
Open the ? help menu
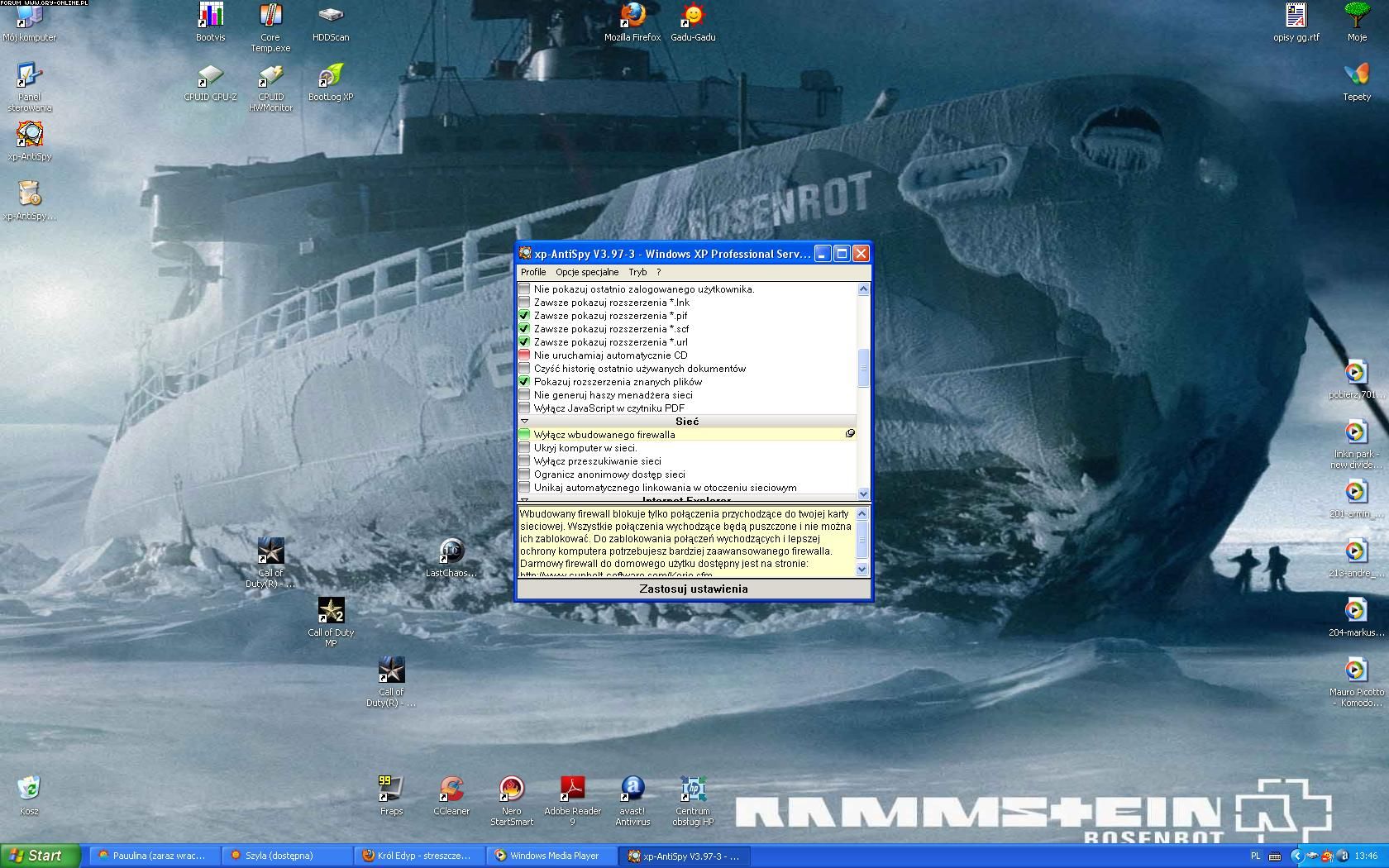659,272
